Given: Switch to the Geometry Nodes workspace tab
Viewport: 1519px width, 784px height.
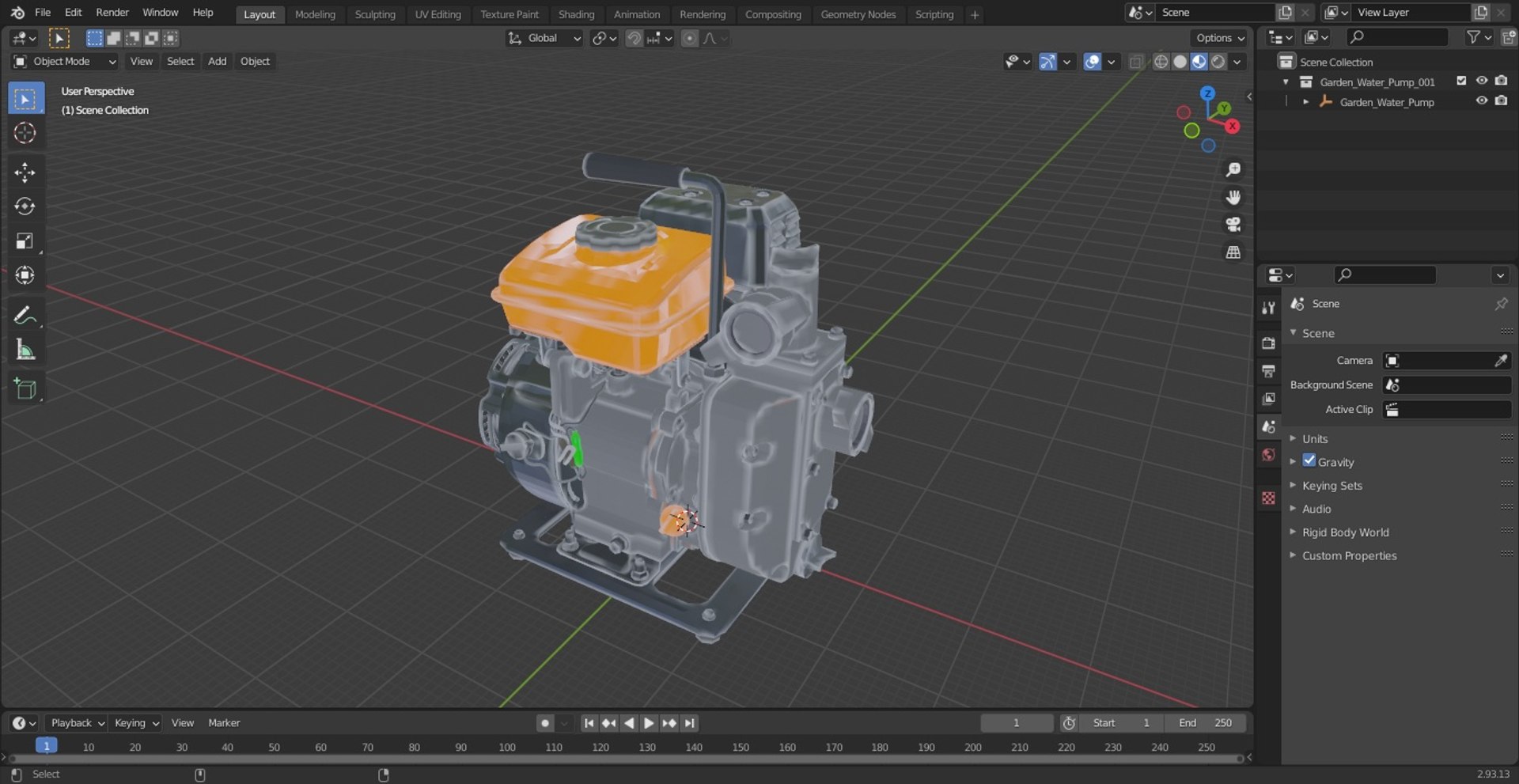Looking at the screenshot, I should 858,14.
